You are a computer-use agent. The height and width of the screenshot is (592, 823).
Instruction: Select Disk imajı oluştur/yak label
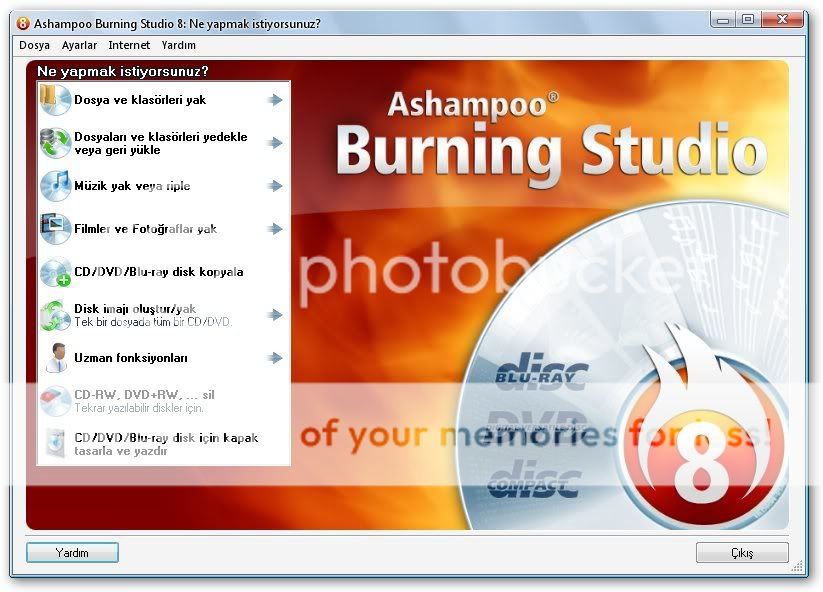135,309
